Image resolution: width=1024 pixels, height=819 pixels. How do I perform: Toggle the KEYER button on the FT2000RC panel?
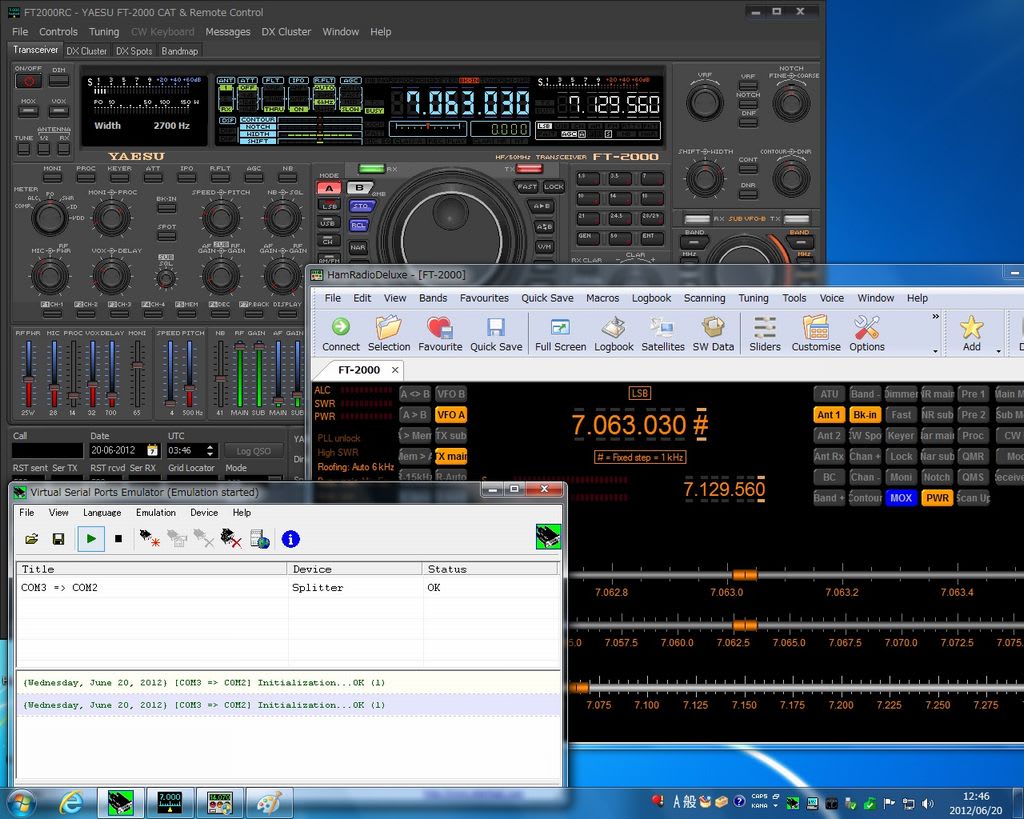[120, 177]
